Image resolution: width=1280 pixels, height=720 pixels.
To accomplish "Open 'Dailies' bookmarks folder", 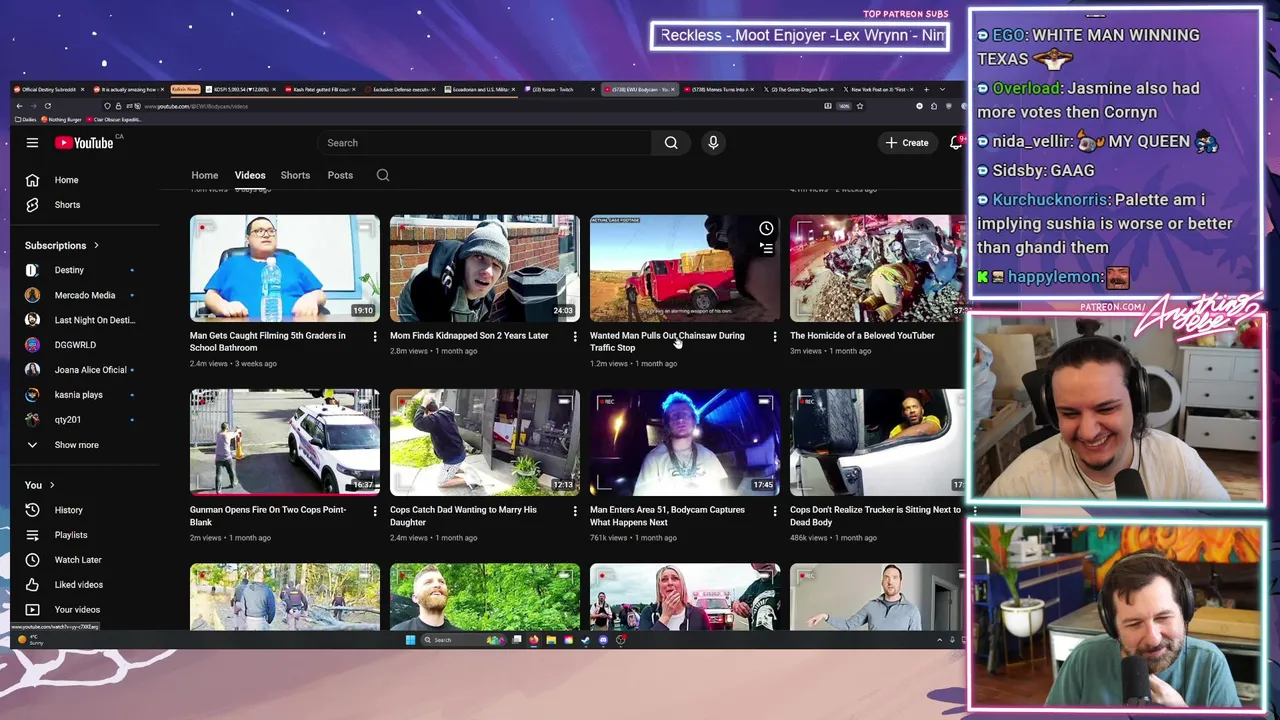I will [26, 119].
